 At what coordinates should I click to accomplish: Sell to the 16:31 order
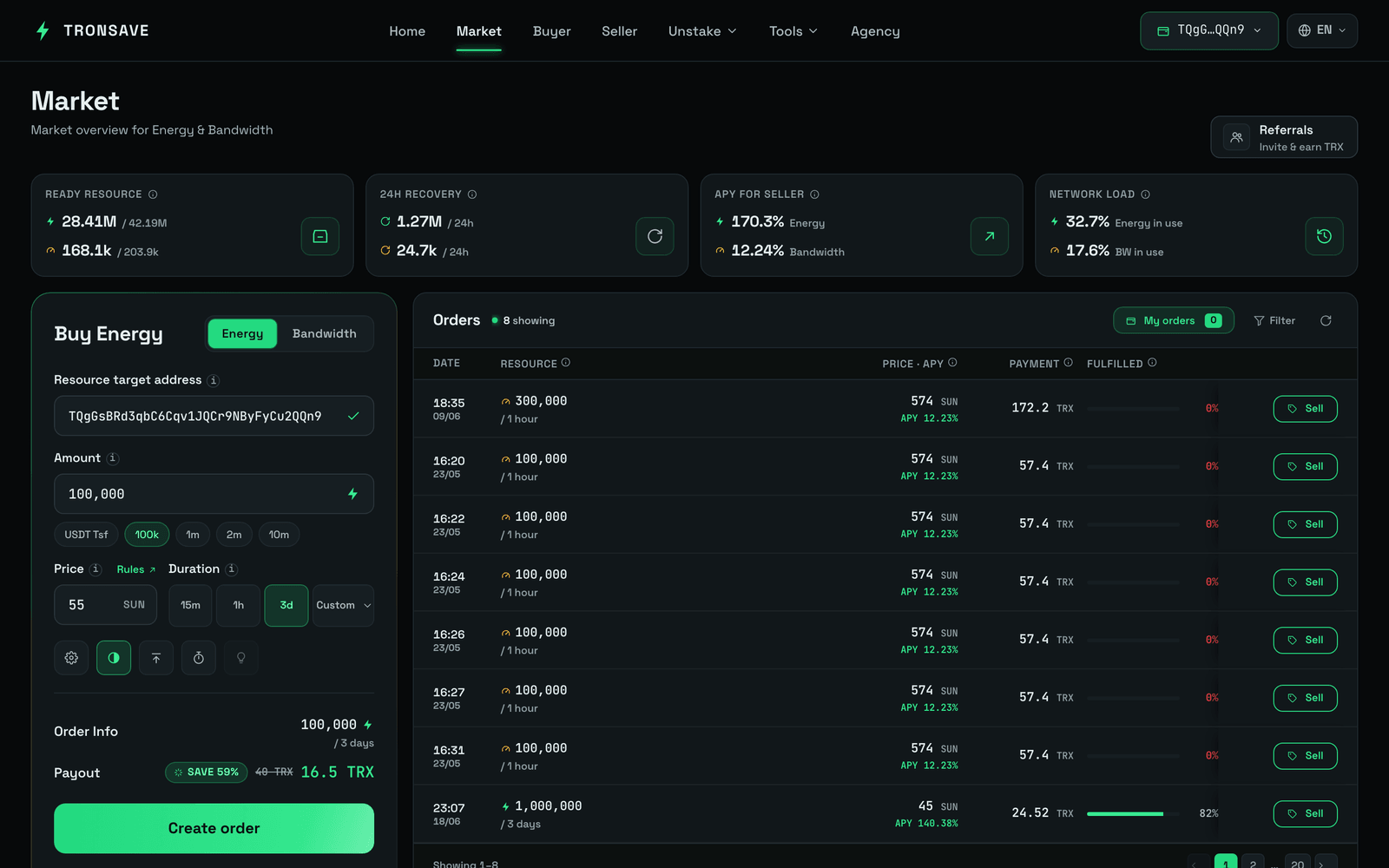1305,756
